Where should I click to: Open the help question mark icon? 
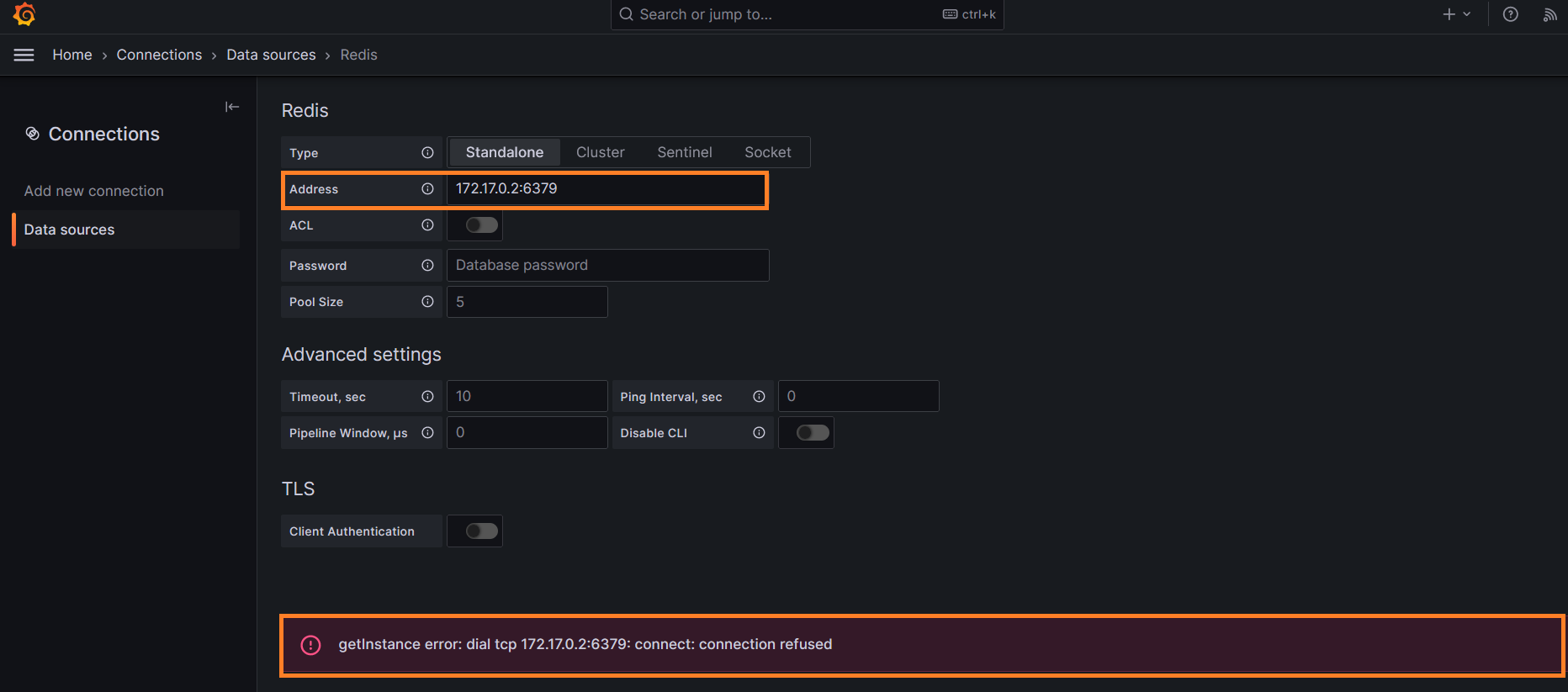tap(1510, 14)
